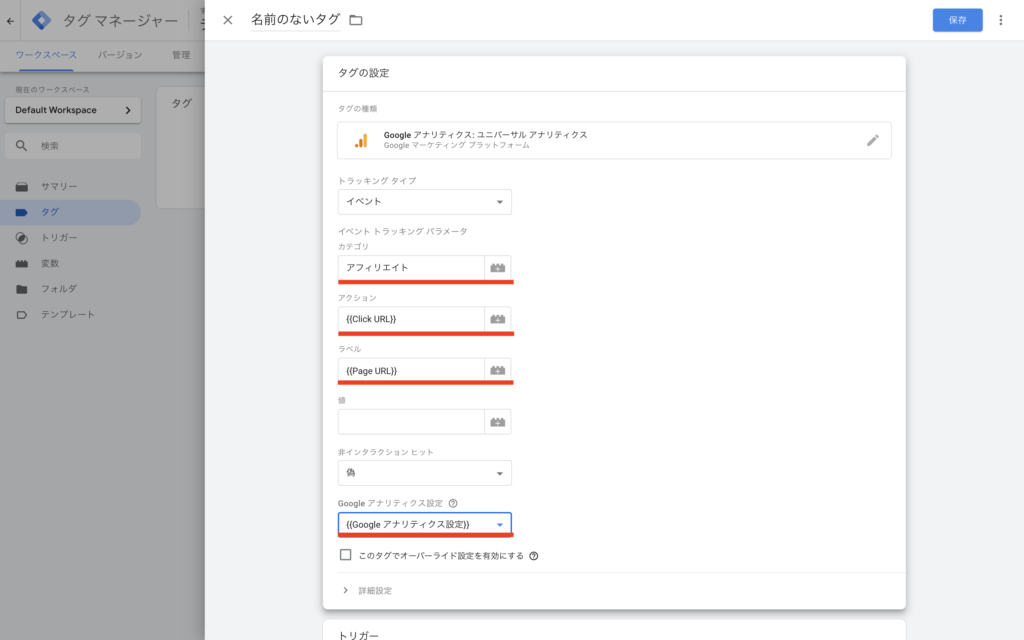Save the tag with 保存 button
Screen dimensions: 1024x640
coord(957,20)
